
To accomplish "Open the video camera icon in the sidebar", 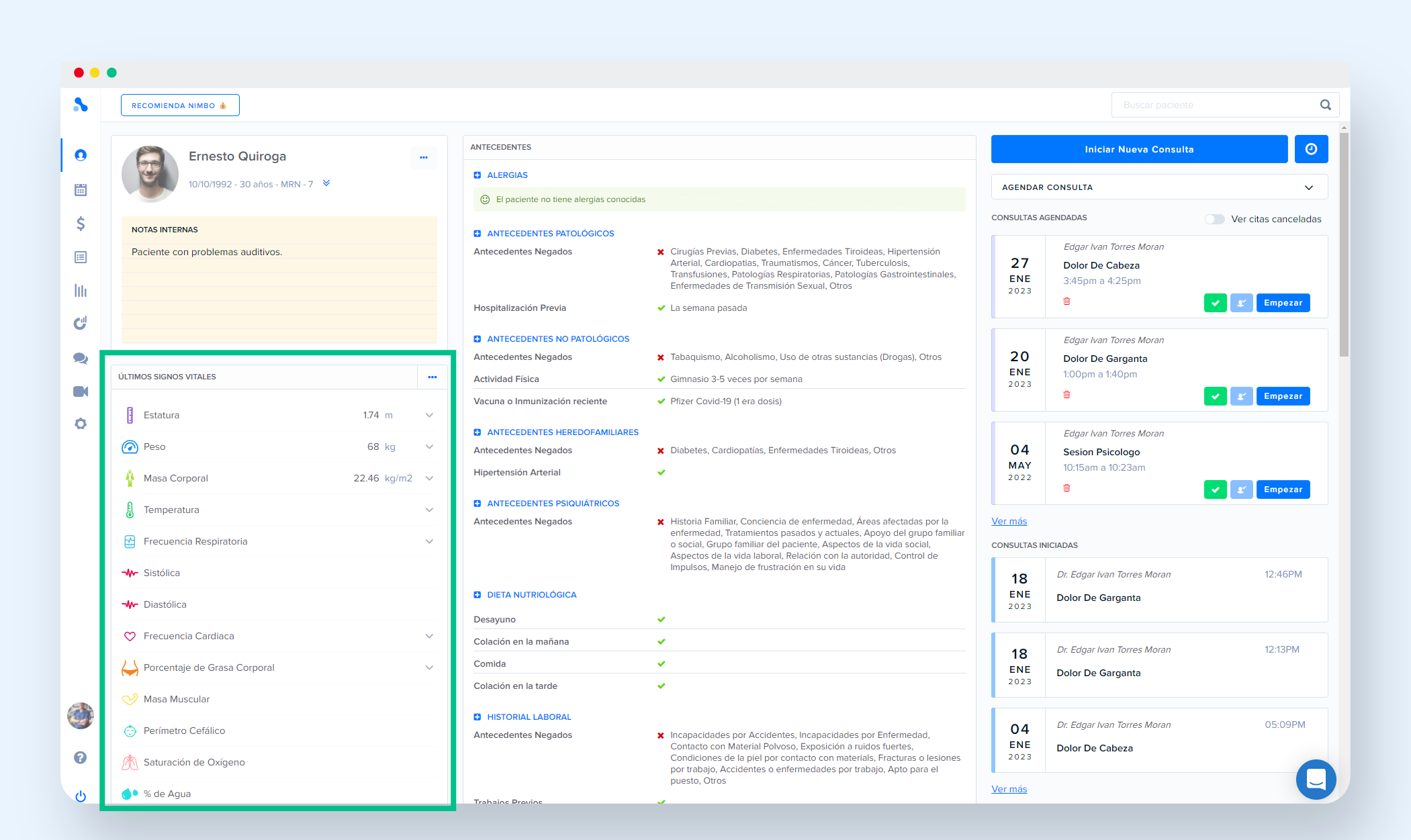I will pyautogui.click(x=81, y=391).
